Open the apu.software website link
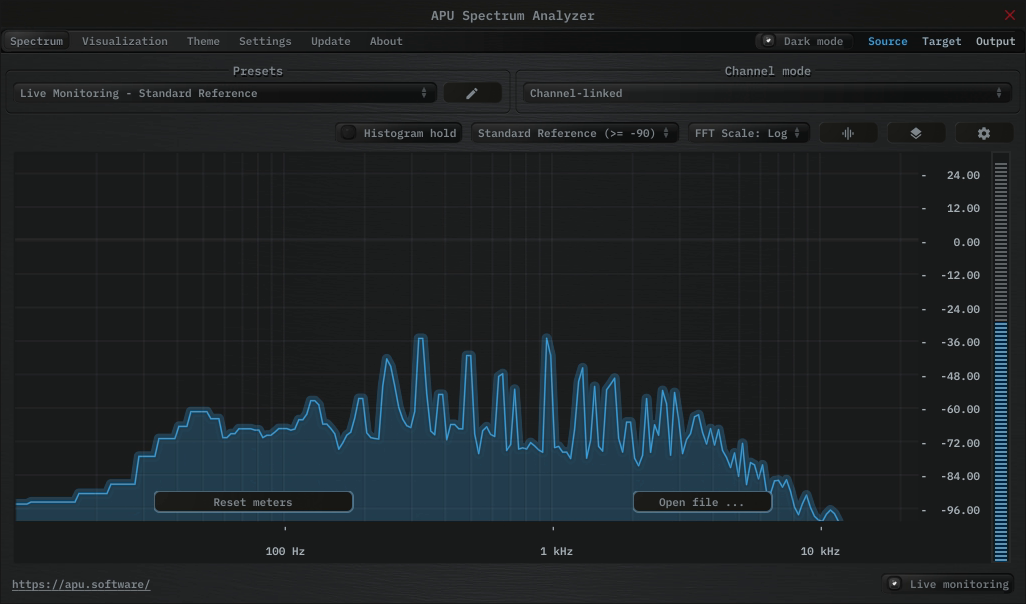 [x=81, y=584]
